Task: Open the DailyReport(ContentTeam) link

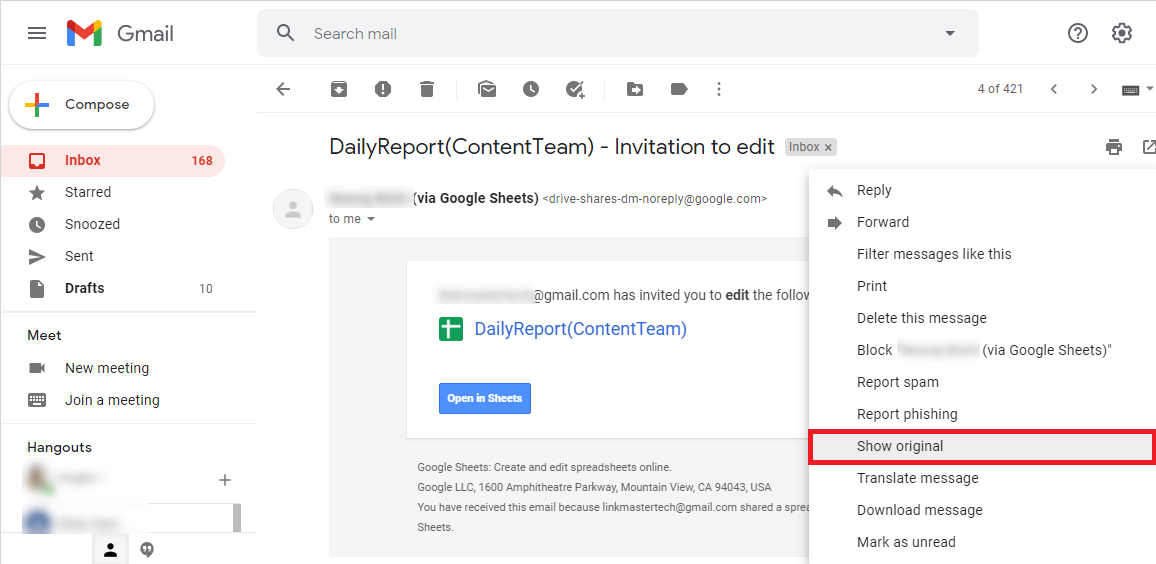Action: point(580,329)
